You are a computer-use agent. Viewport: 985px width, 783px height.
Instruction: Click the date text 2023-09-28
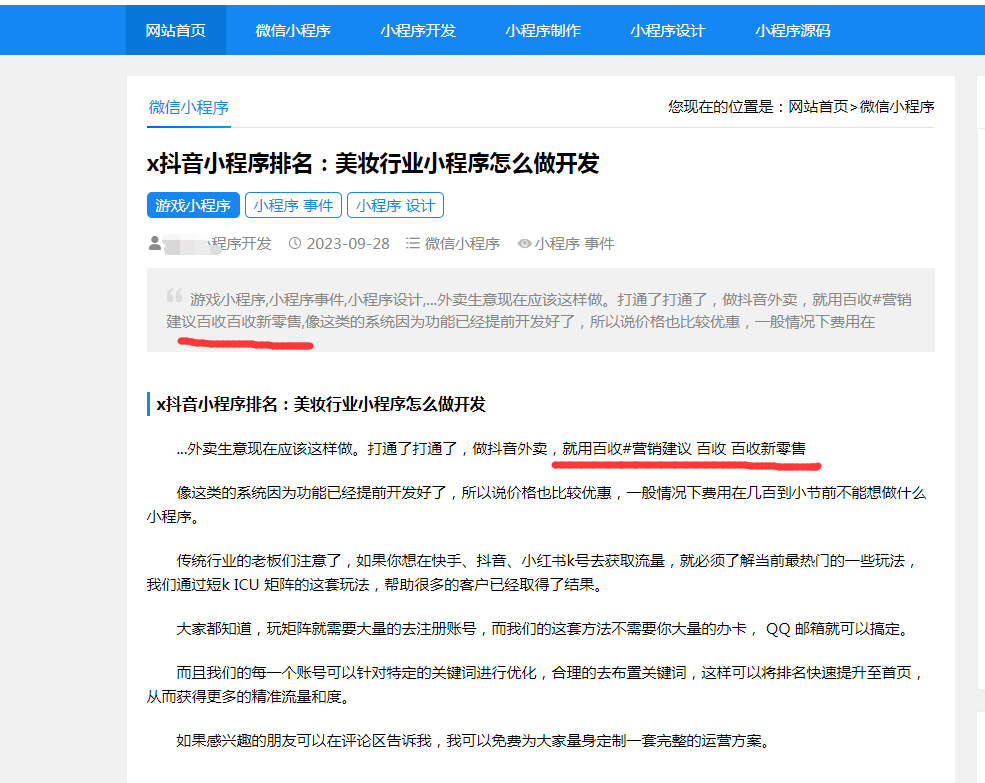coord(348,244)
